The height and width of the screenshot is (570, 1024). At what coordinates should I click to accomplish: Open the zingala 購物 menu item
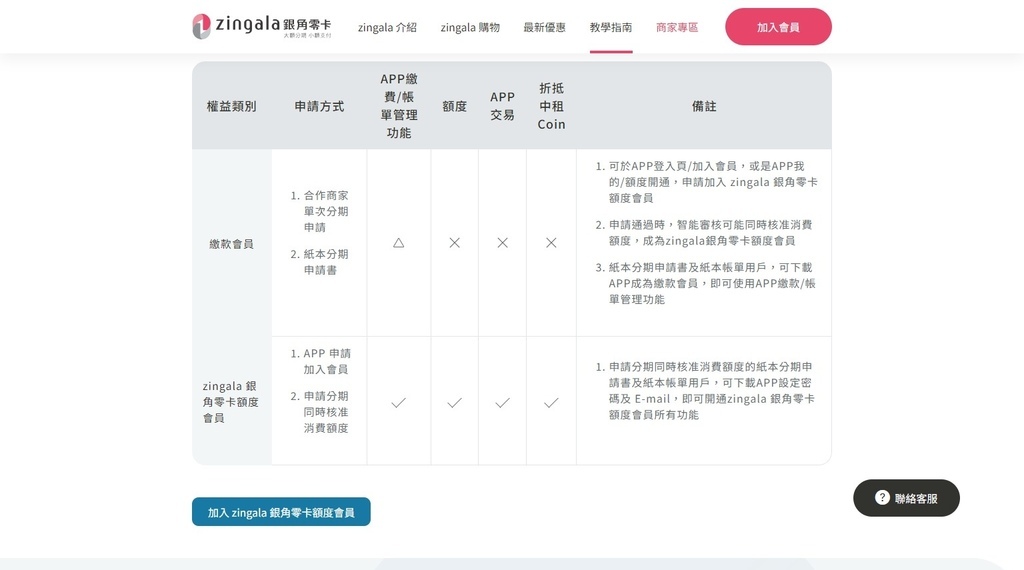point(470,27)
